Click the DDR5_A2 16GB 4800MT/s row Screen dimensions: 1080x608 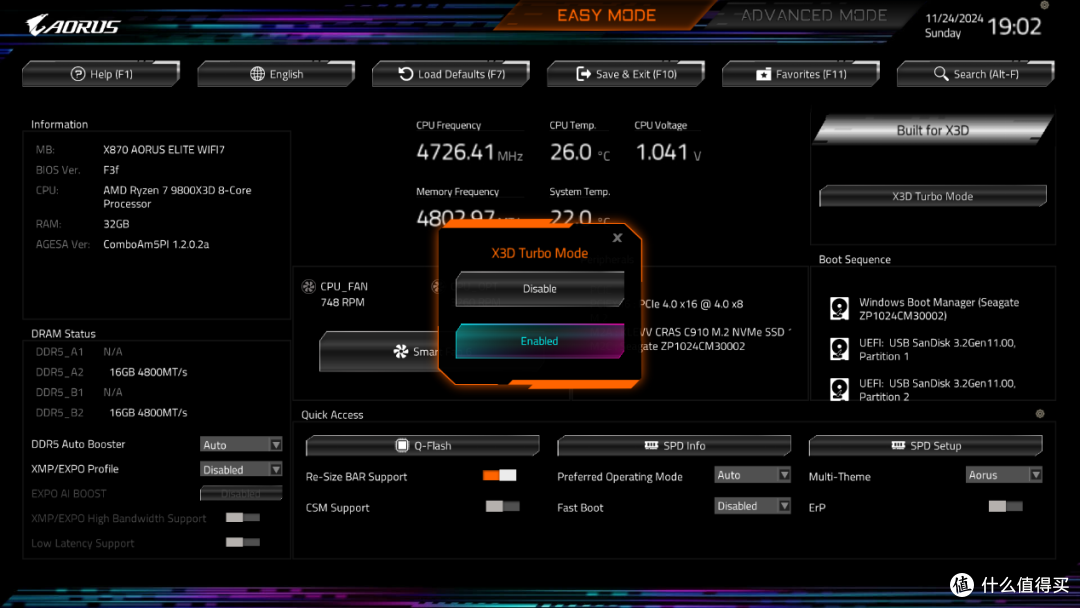[112, 372]
